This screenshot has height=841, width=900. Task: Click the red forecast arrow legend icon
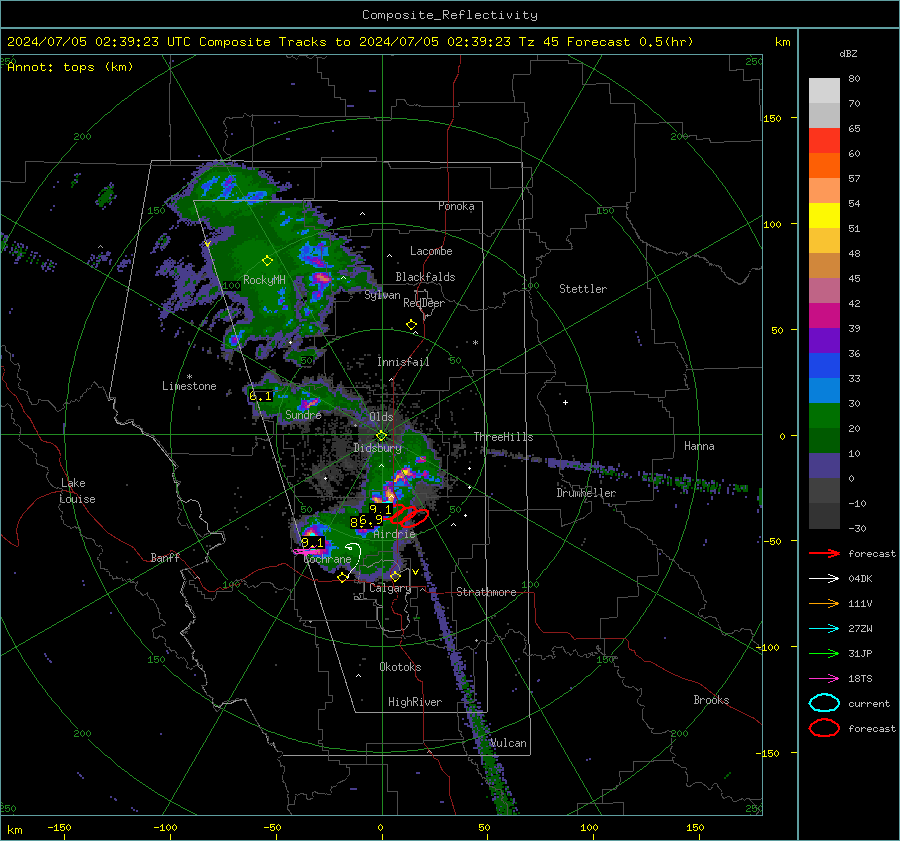pyautogui.click(x=824, y=553)
